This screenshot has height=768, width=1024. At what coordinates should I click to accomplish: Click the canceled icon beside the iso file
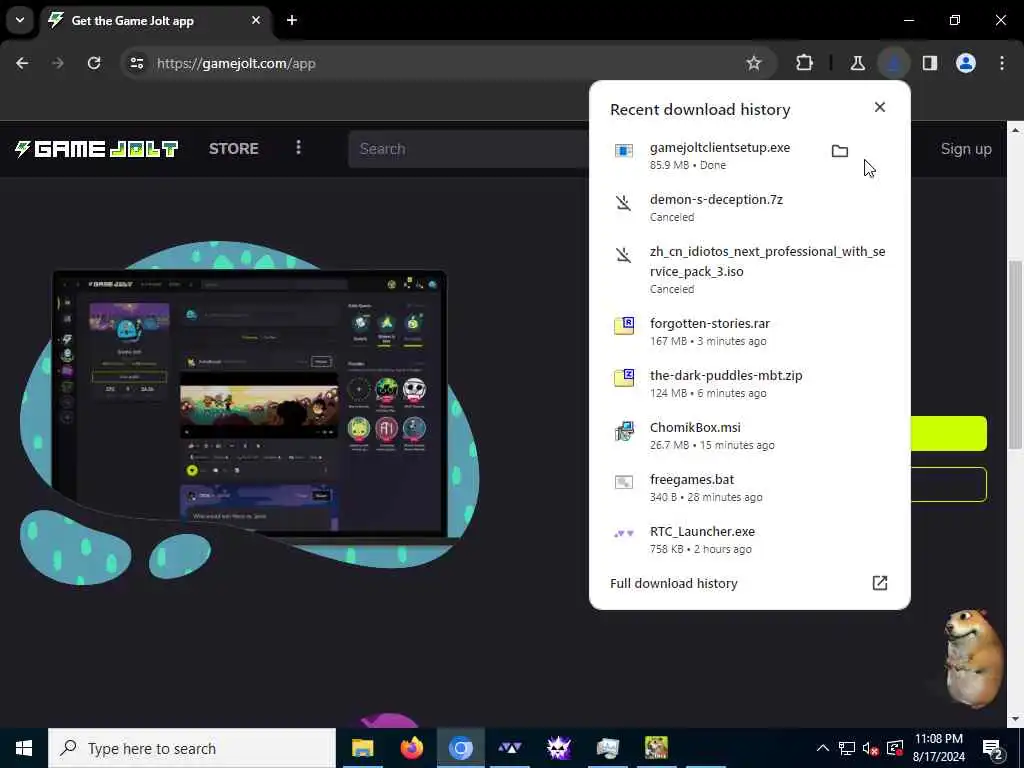coord(624,255)
